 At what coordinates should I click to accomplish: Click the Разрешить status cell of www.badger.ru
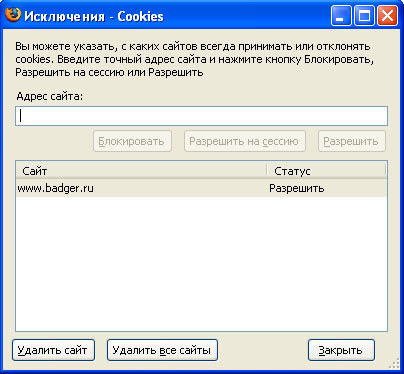click(x=297, y=188)
